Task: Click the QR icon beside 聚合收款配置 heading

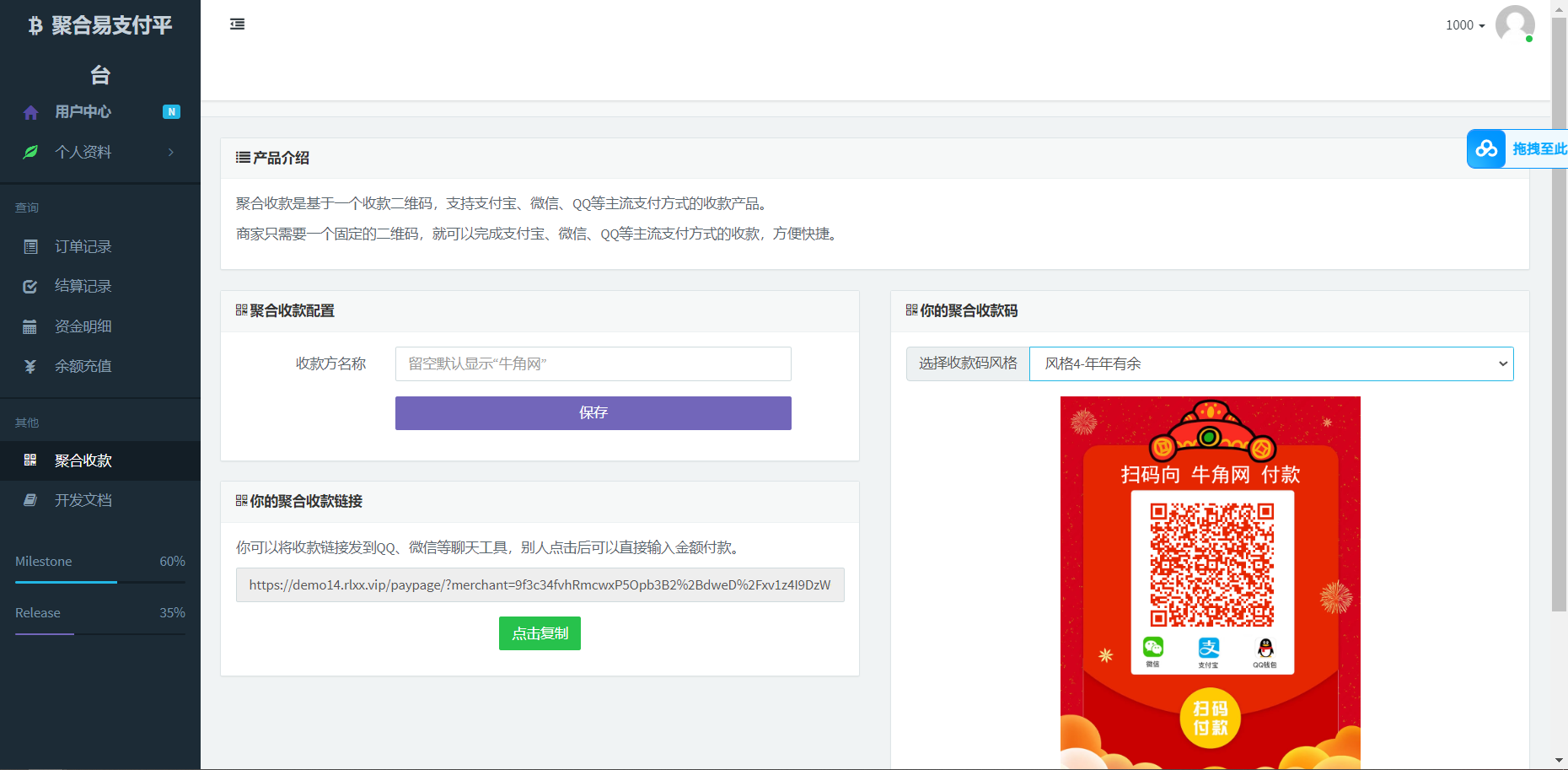Action: pos(241,310)
